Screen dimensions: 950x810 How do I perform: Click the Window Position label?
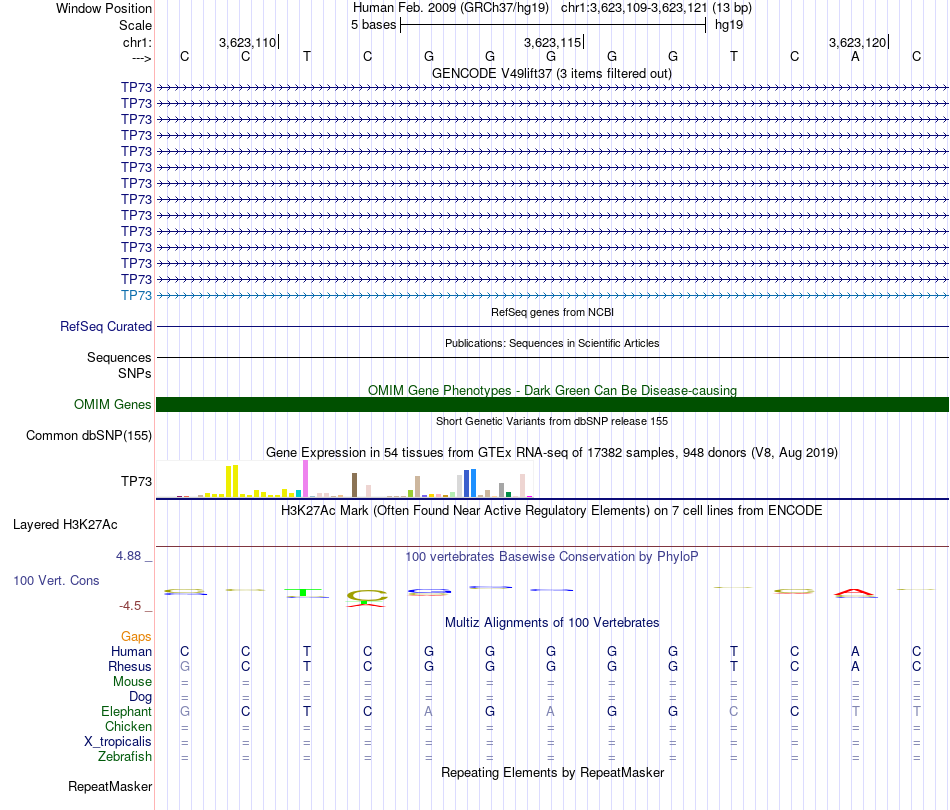104,8
